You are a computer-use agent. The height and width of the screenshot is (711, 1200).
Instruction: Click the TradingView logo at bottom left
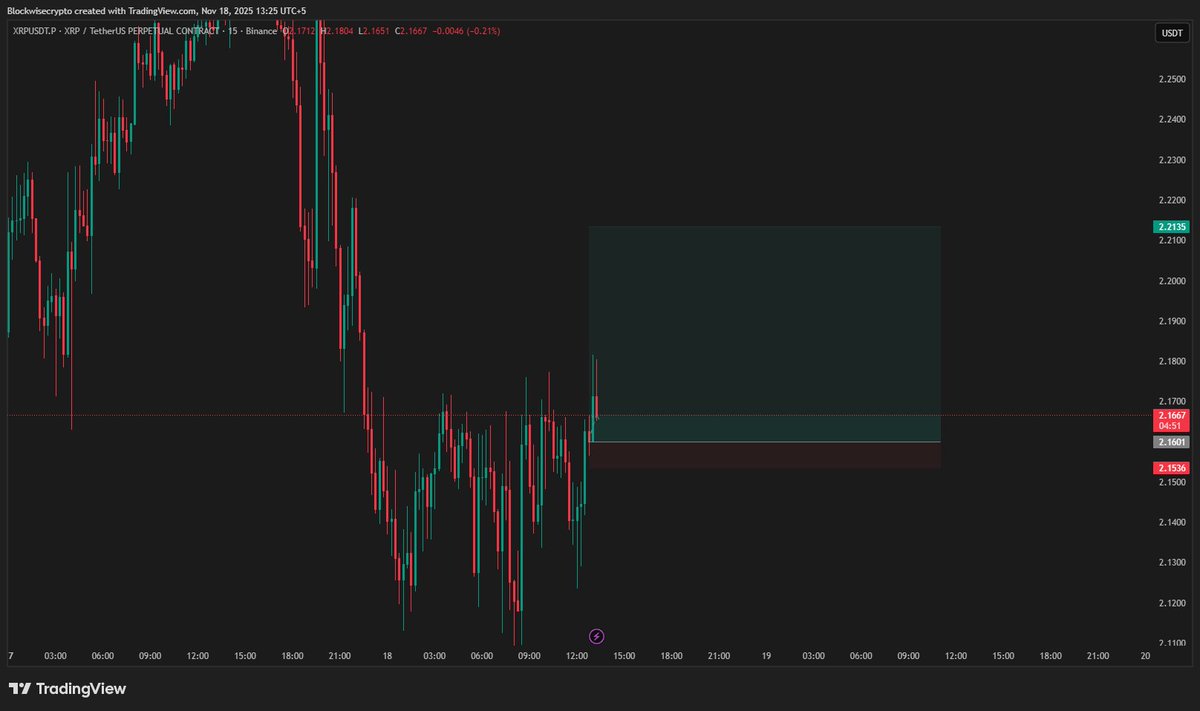click(67, 688)
